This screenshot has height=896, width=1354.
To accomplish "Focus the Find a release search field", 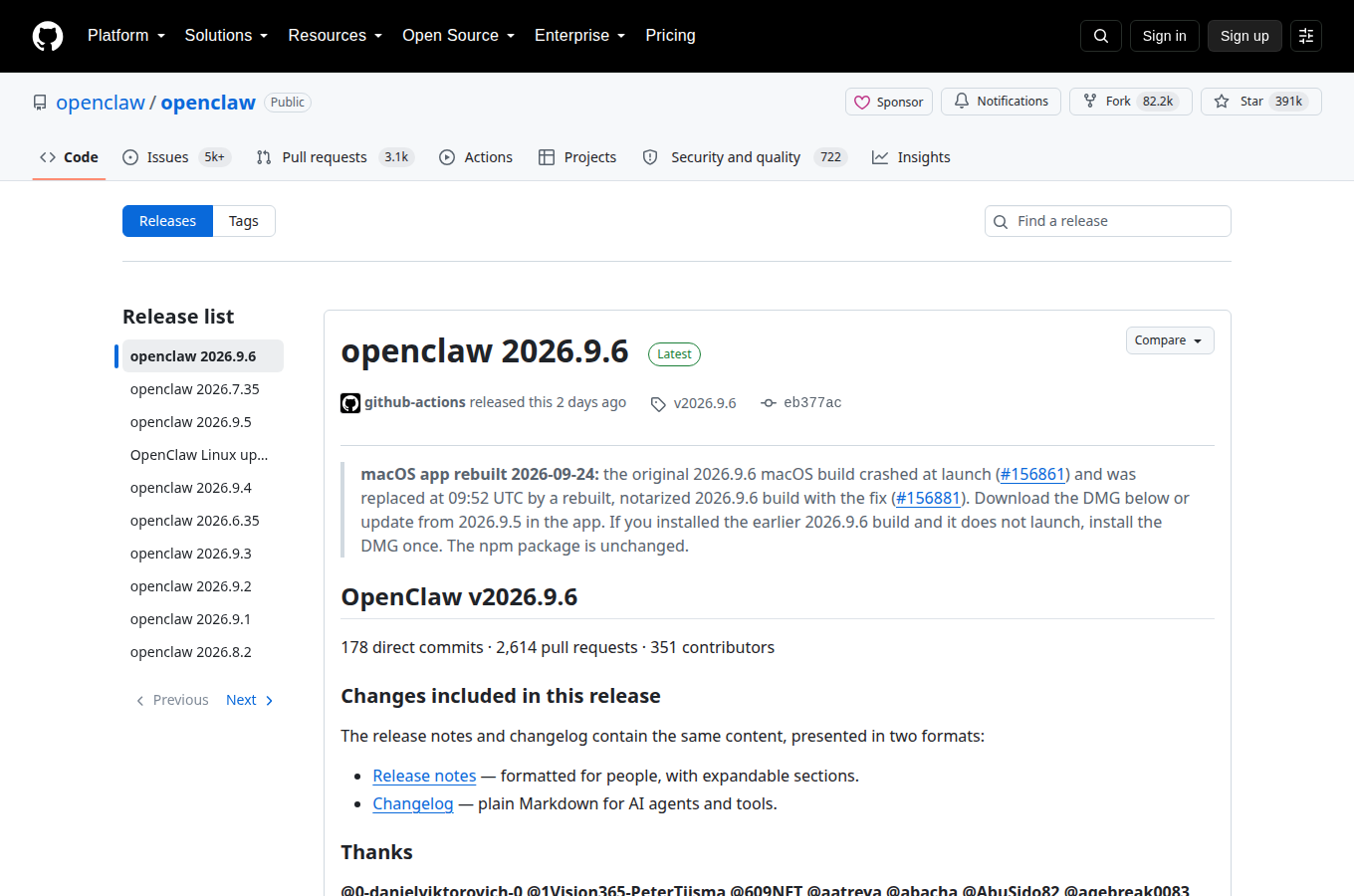I will [x=1108, y=221].
